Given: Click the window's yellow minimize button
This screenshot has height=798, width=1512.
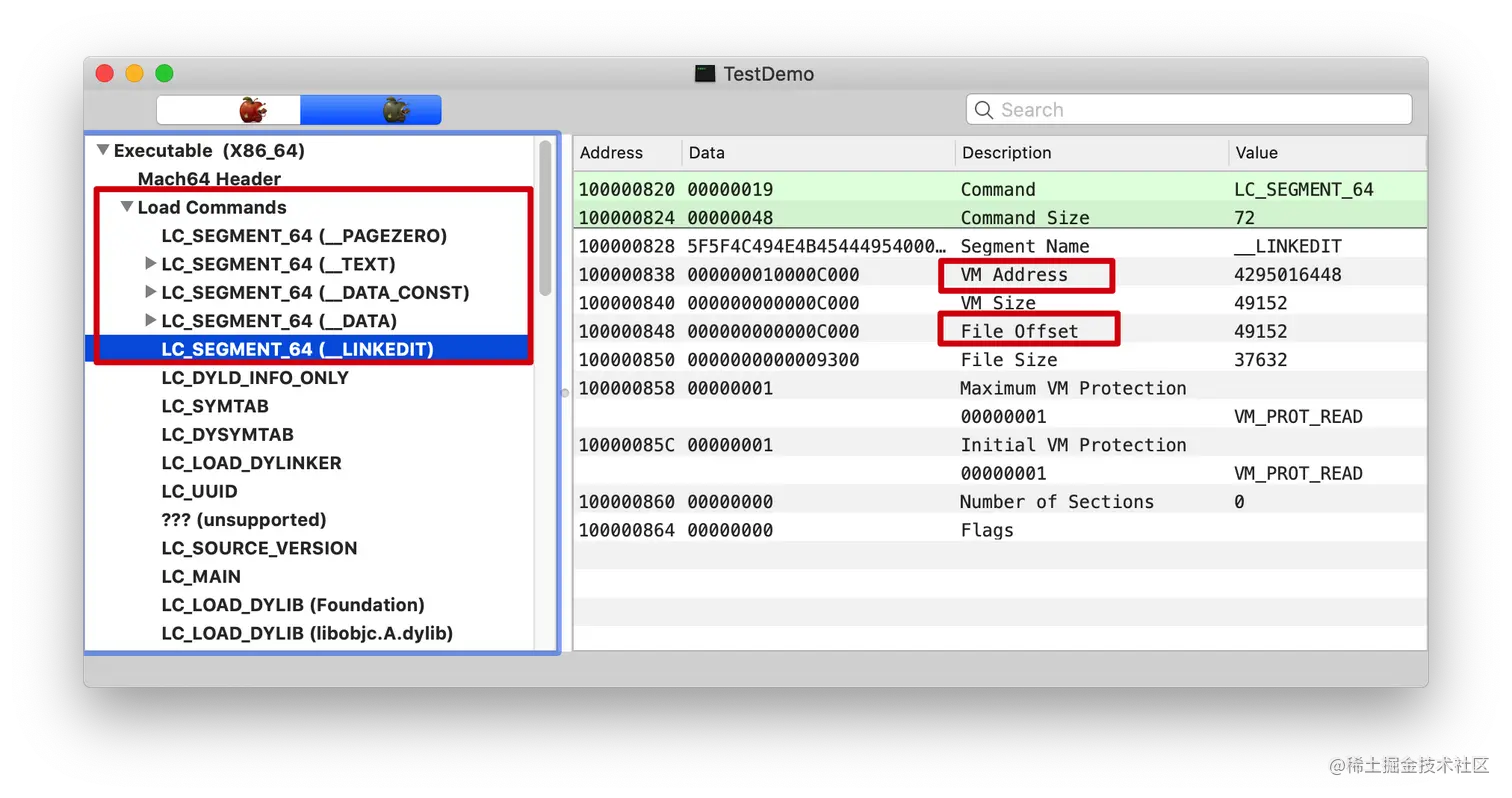Looking at the screenshot, I should [x=135, y=73].
